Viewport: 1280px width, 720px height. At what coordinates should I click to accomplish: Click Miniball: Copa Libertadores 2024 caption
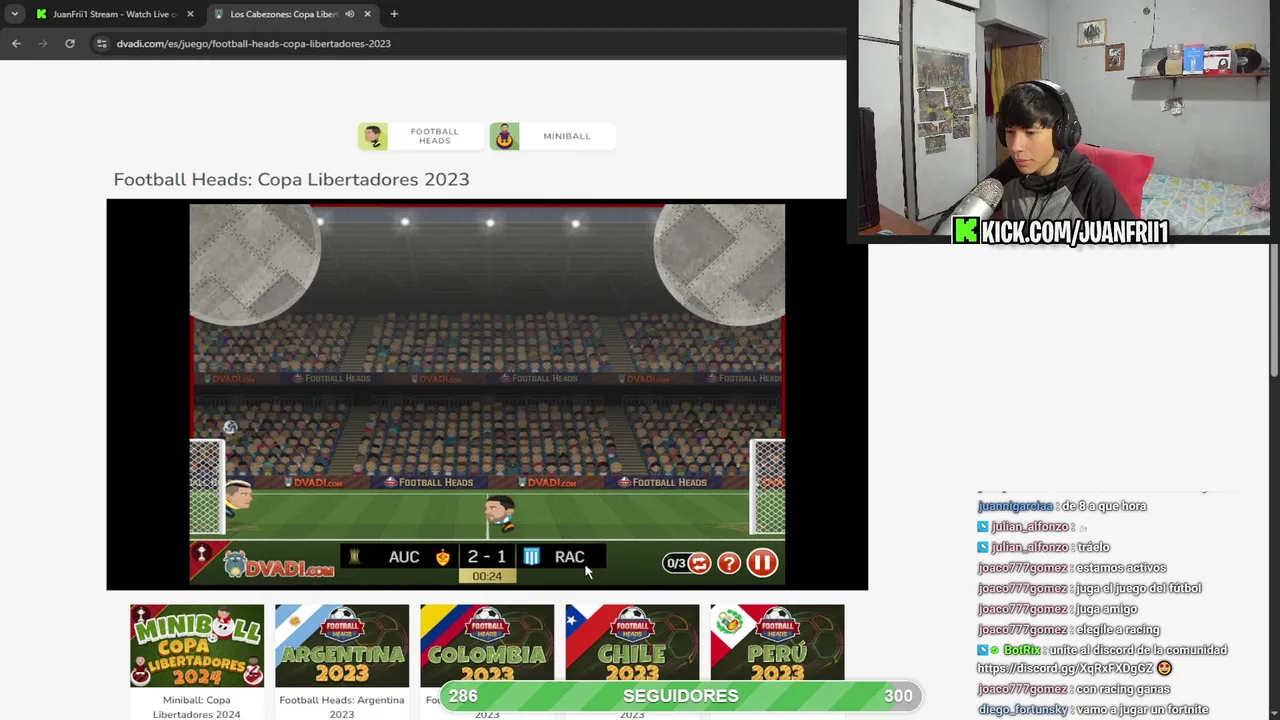pyautogui.click(x=197, y=707)
